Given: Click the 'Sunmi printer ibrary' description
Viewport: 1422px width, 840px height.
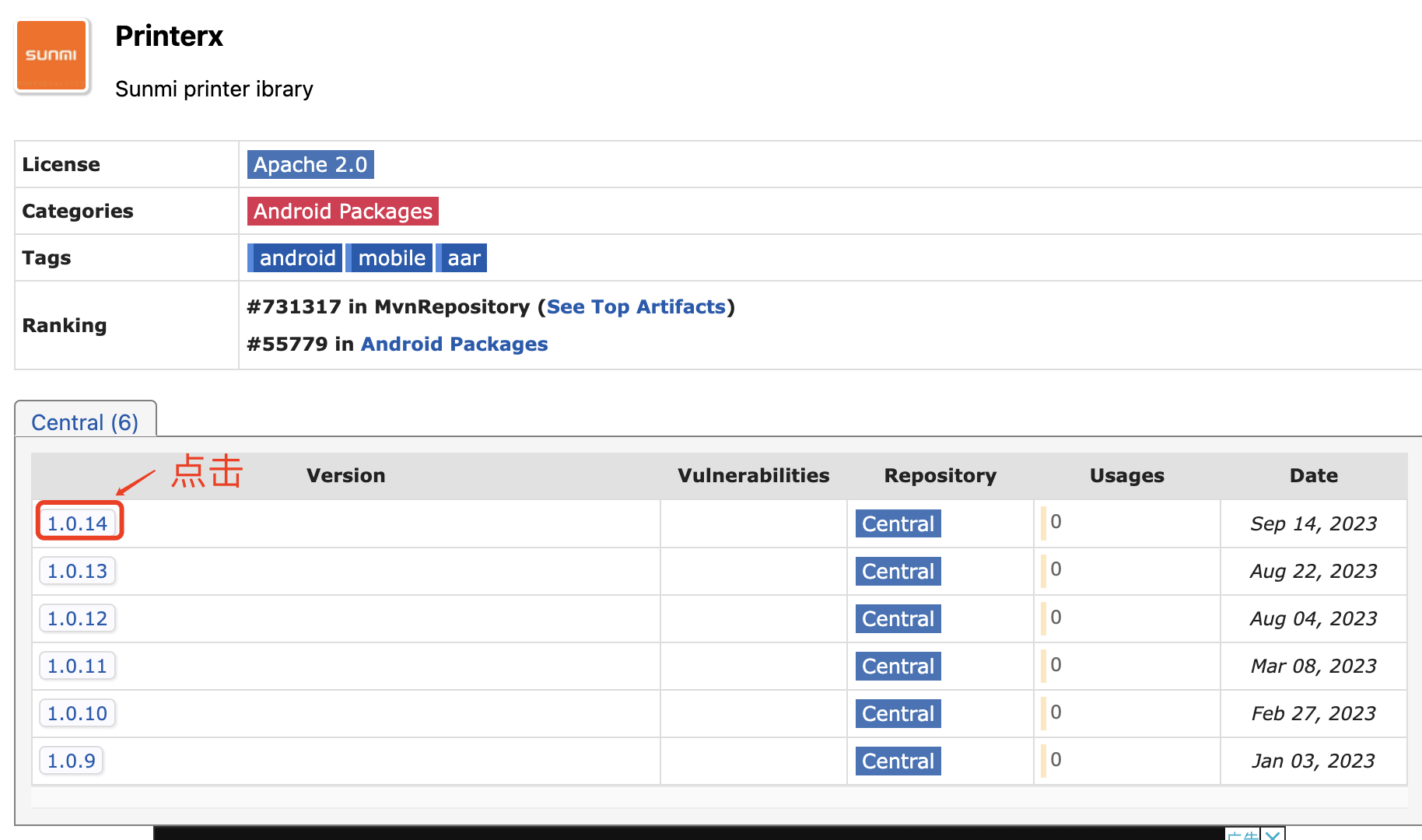Looking at the screenshot, I should pyautogui.click(x=214, y=89).
